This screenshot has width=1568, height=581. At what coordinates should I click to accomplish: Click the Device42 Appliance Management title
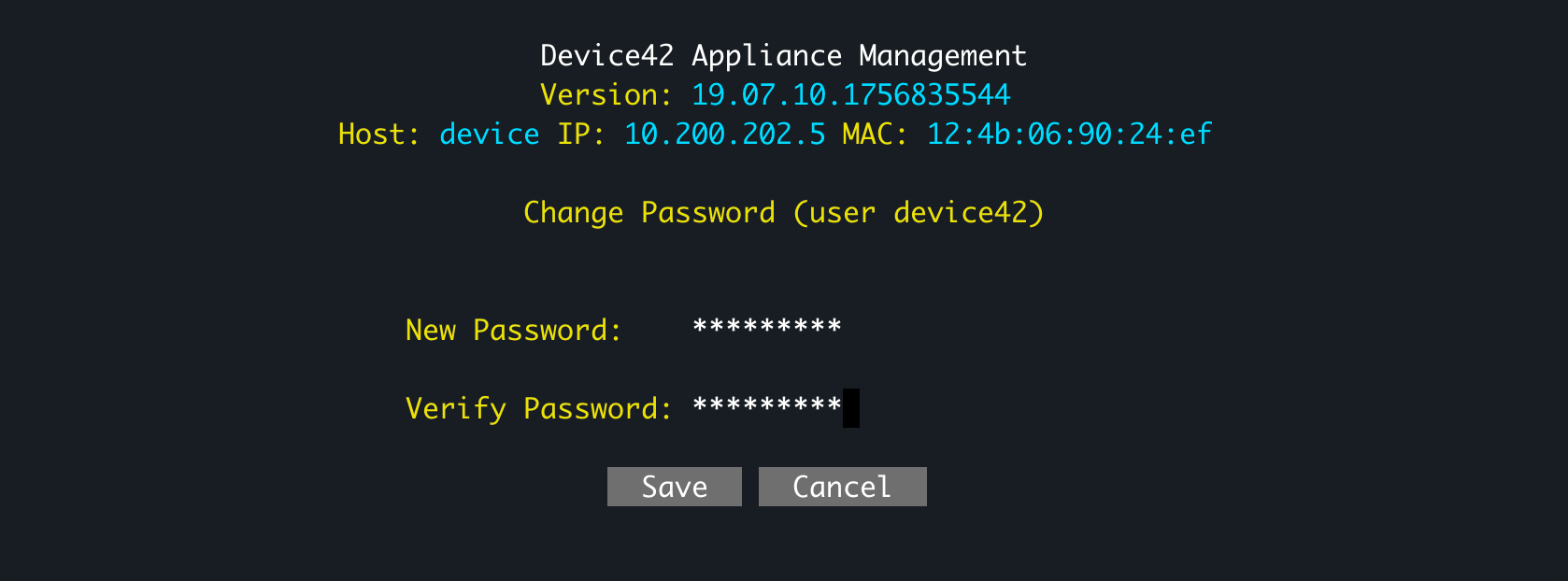point(783,54)
